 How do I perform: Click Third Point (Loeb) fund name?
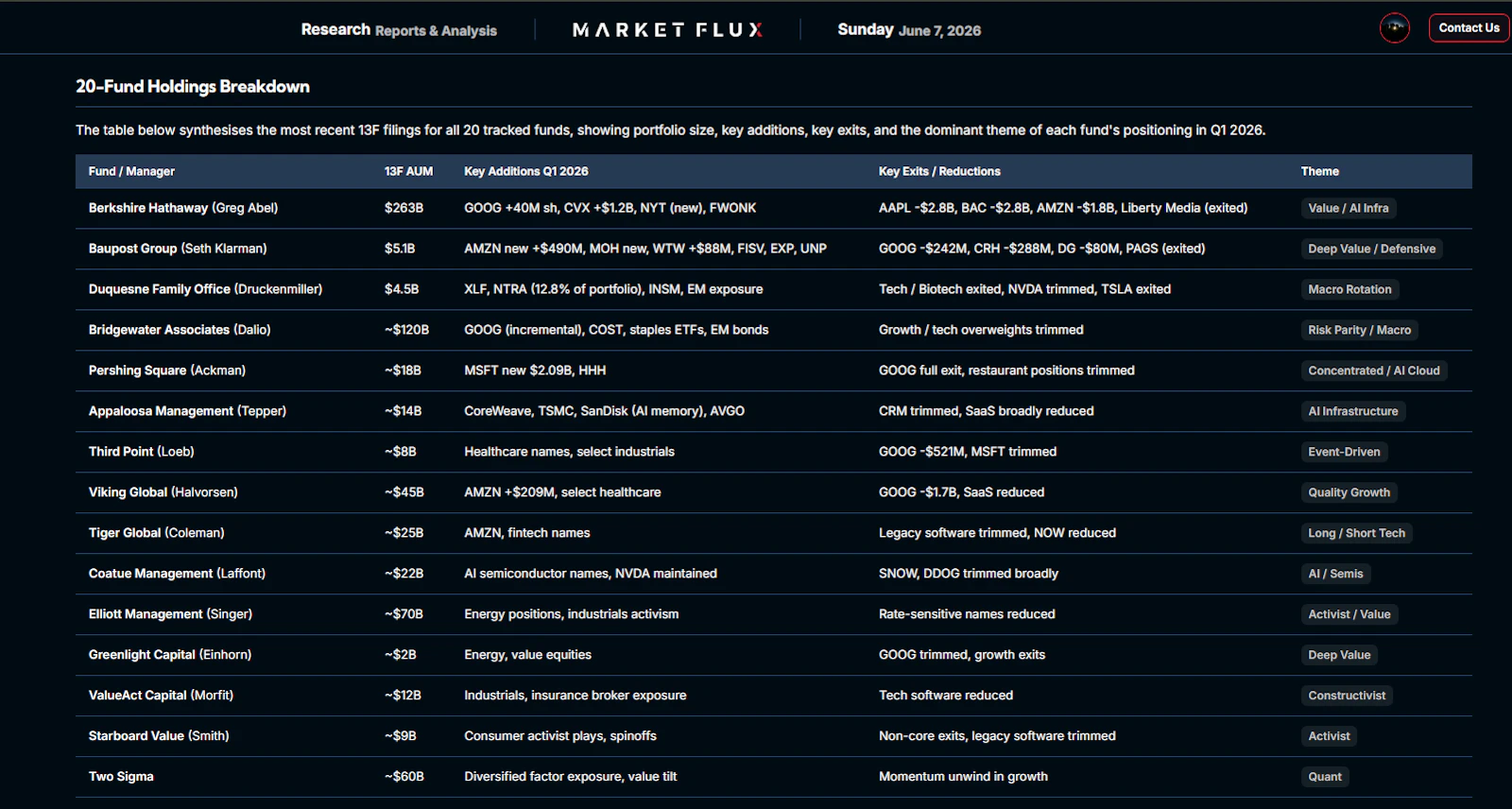[x=142, y=452]
